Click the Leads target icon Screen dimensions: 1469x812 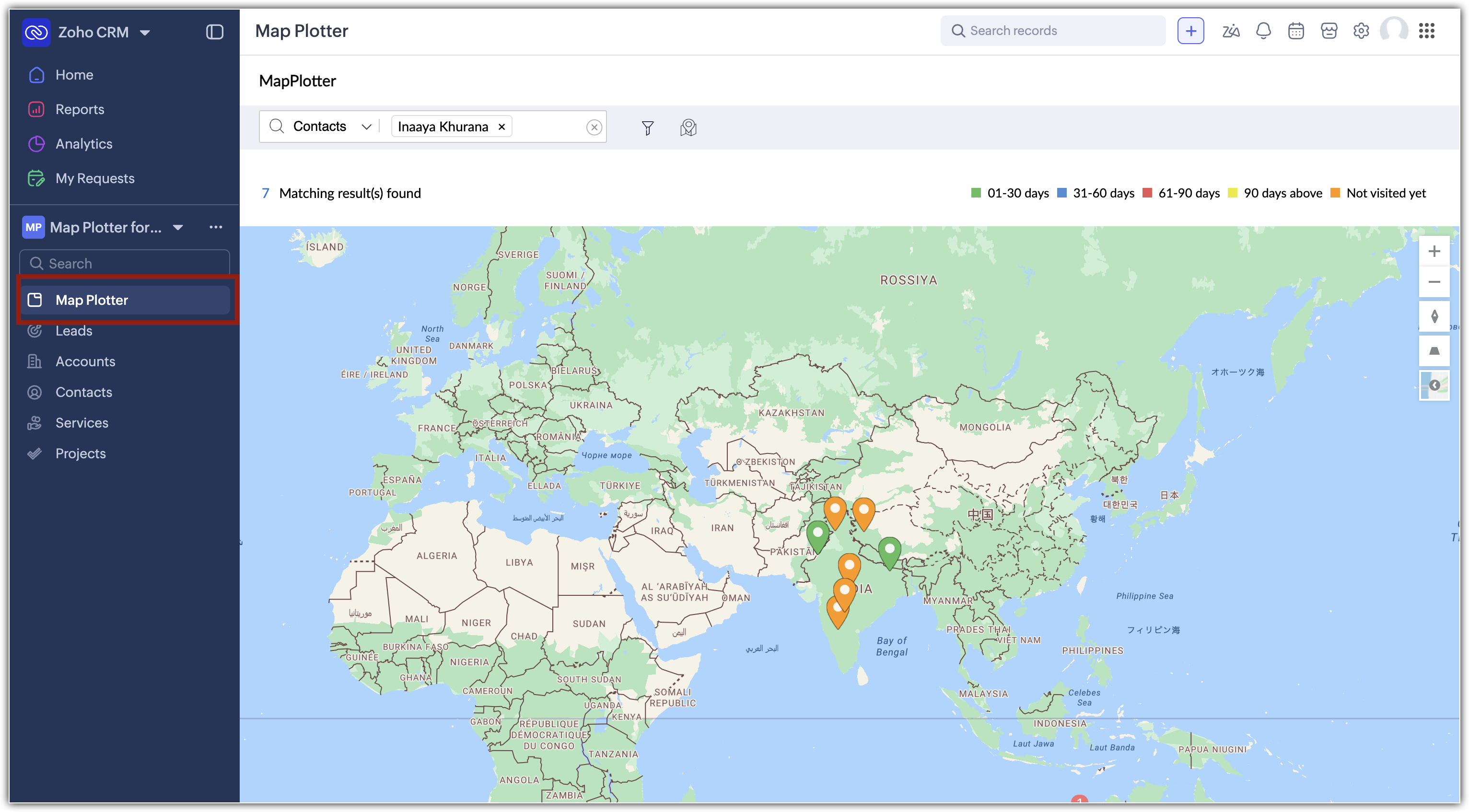click(x=35, y=331)
